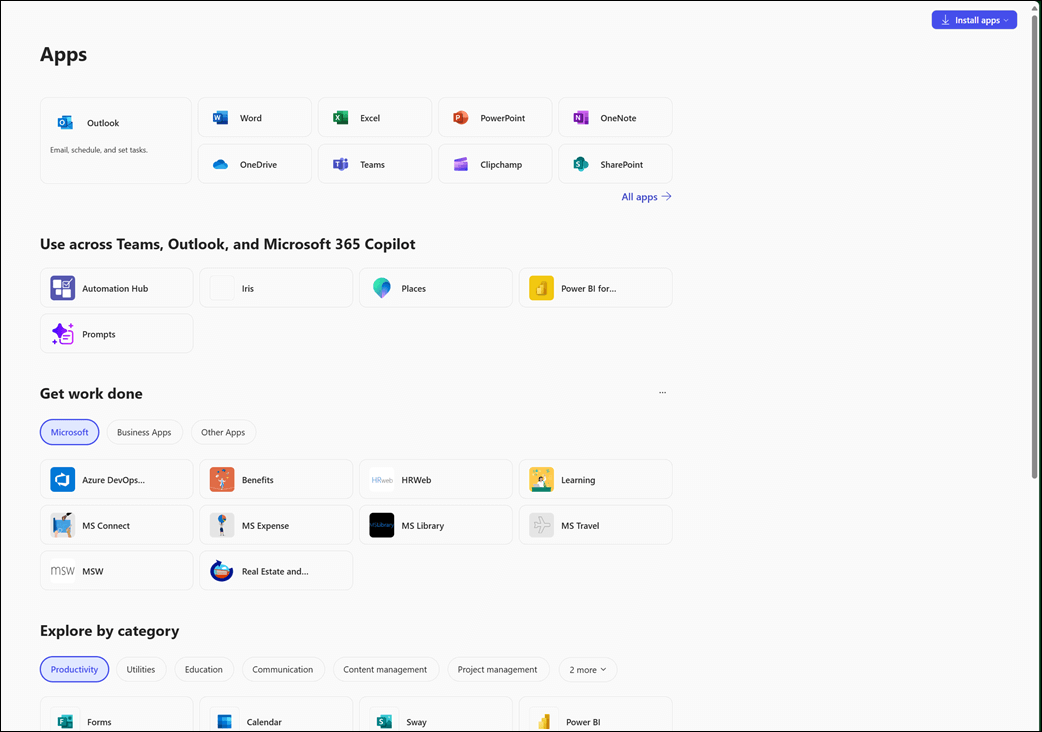Screen dimensions: 1042x732
Task: Open PowerPoint
Action: click(494, 117)
